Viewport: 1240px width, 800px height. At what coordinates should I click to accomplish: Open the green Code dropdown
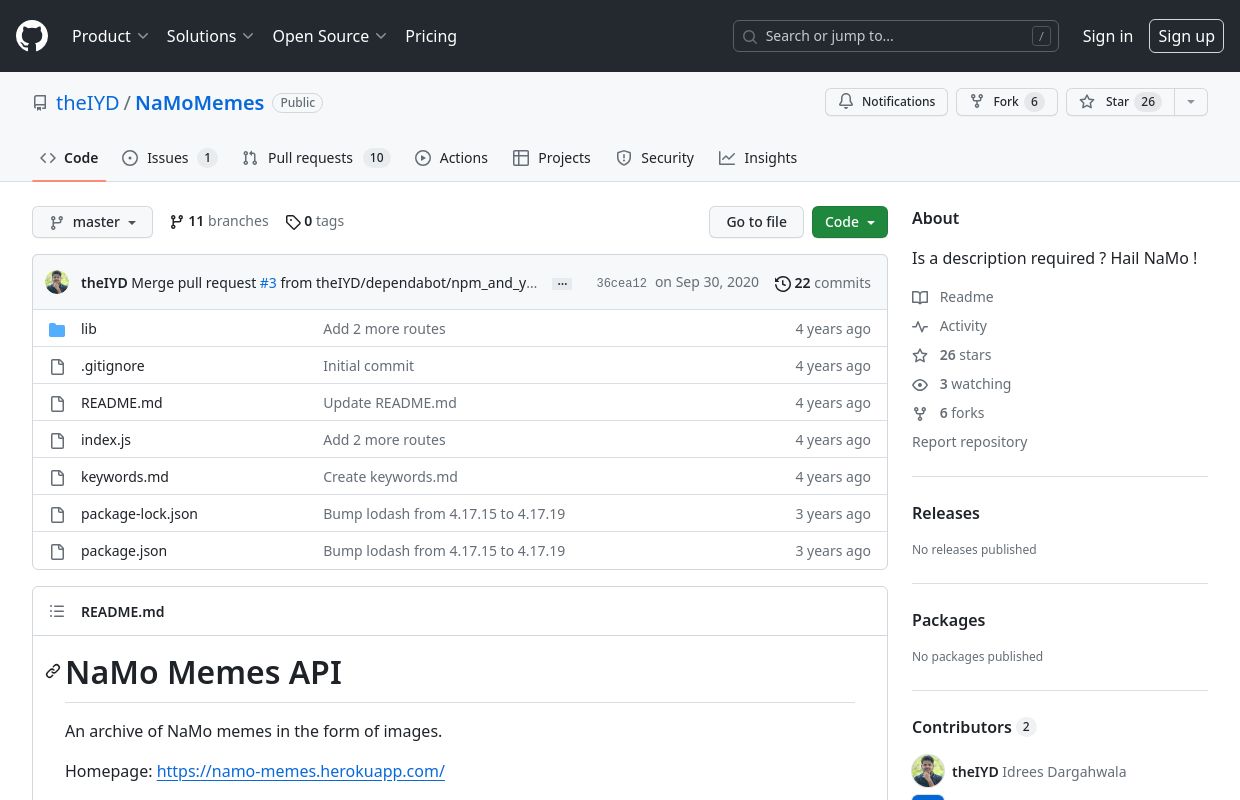850,222
